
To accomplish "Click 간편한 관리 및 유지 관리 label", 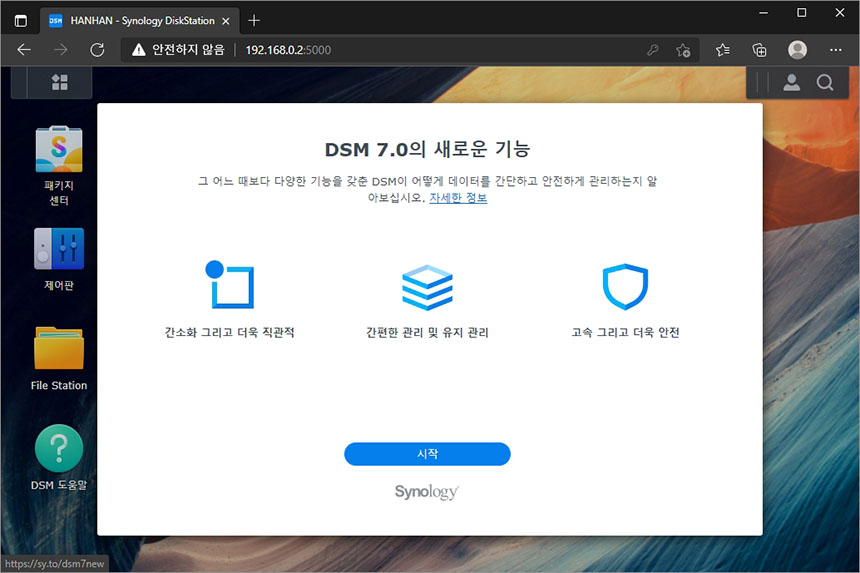I will pyautogui.click(x=427, y=332).
